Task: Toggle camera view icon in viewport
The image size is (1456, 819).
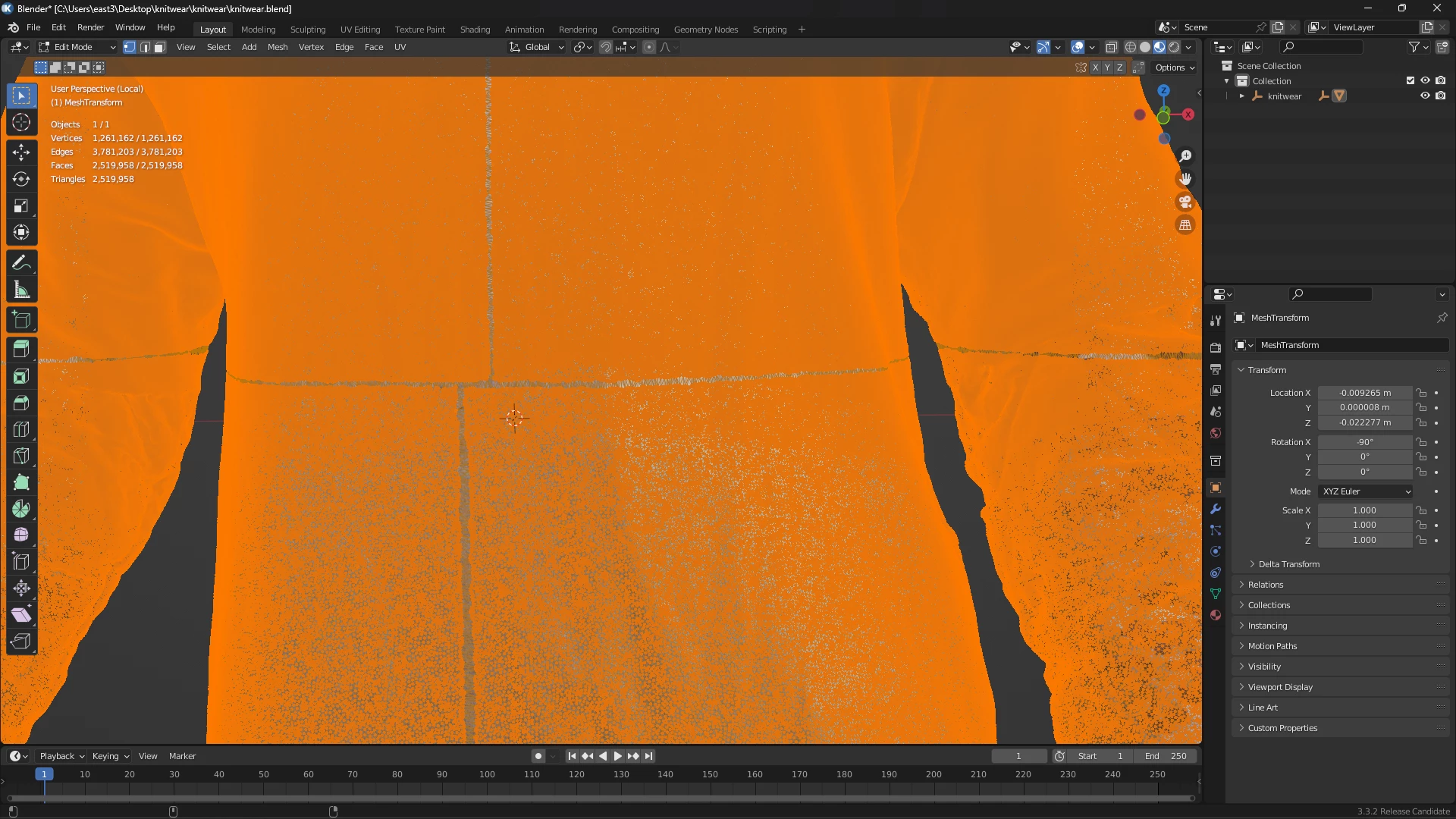Action: coord(1185,202)
